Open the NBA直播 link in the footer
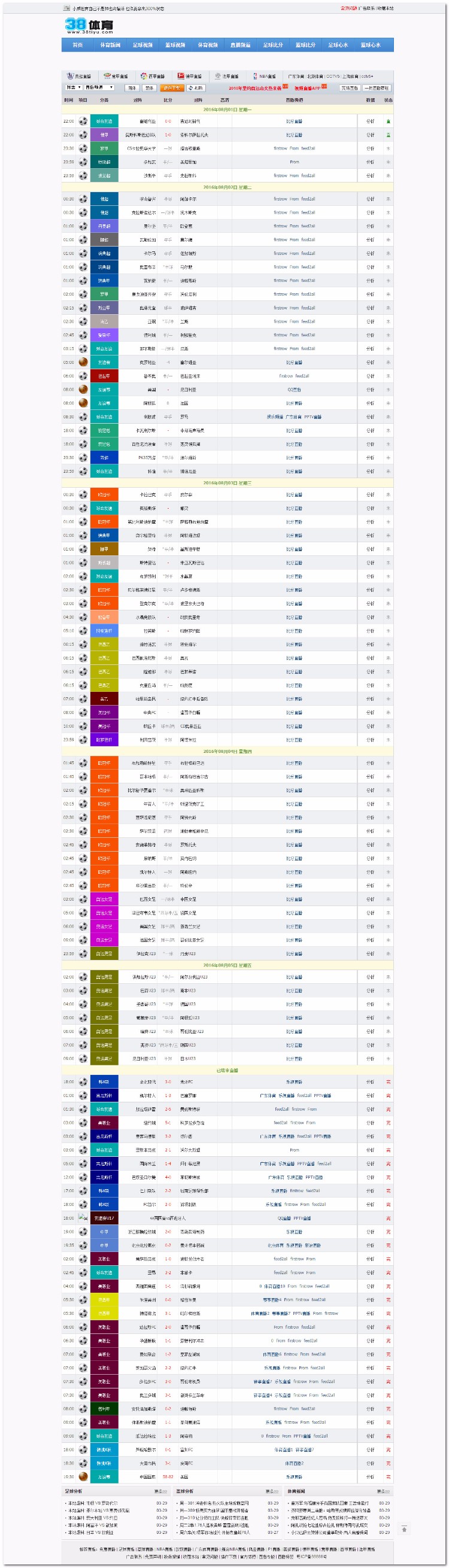Image resolution: width=449 pixels, height=1568 pixels. click(x=165, y=1549)
